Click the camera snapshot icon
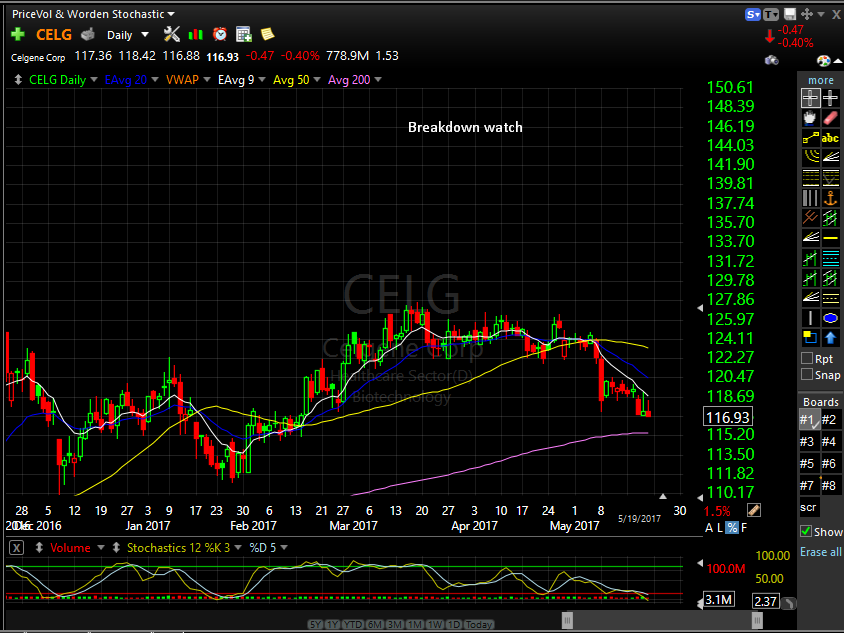844x633 pixels. click(771, 60)
